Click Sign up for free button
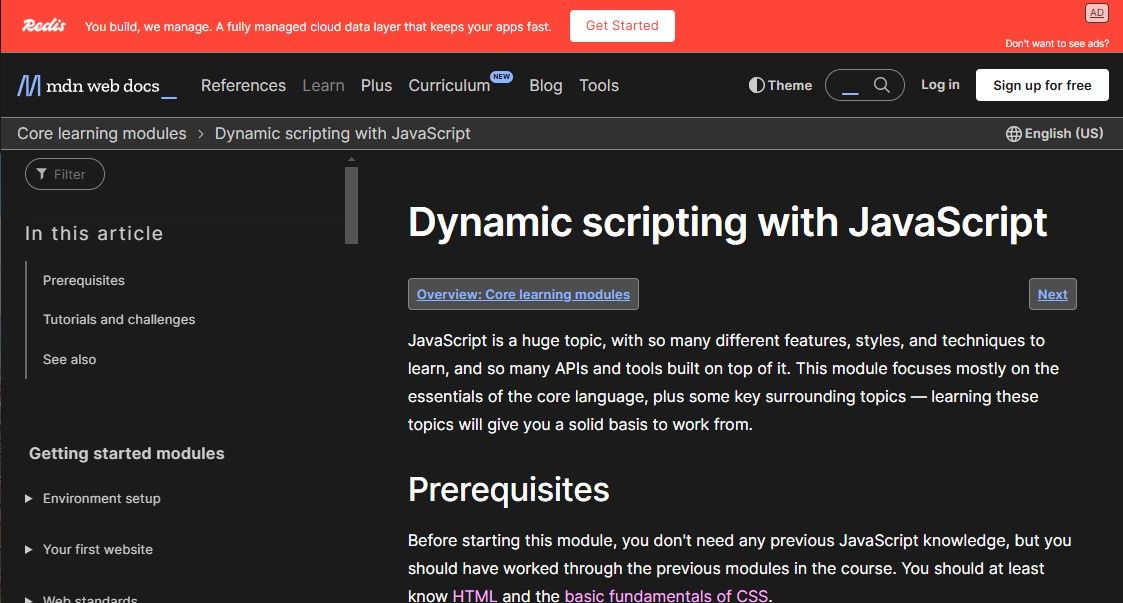 pos(1041,86)
